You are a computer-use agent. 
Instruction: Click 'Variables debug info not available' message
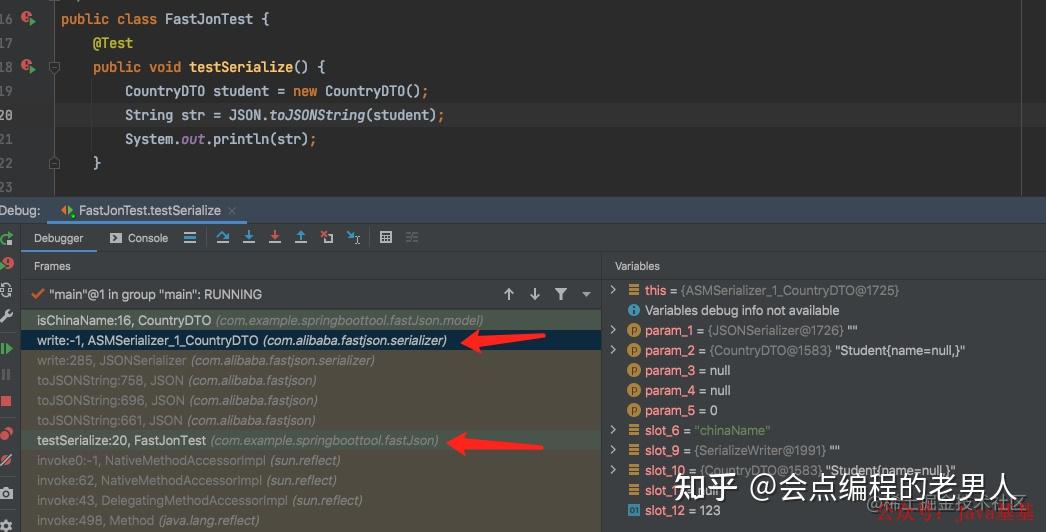742,310
